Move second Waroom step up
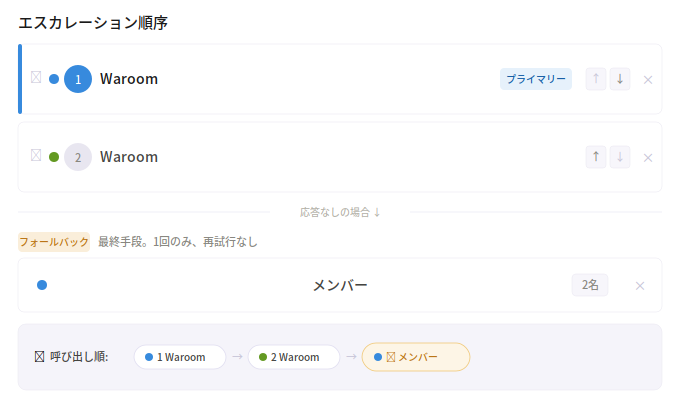This screenshot has height=406, width=680. 596,157
